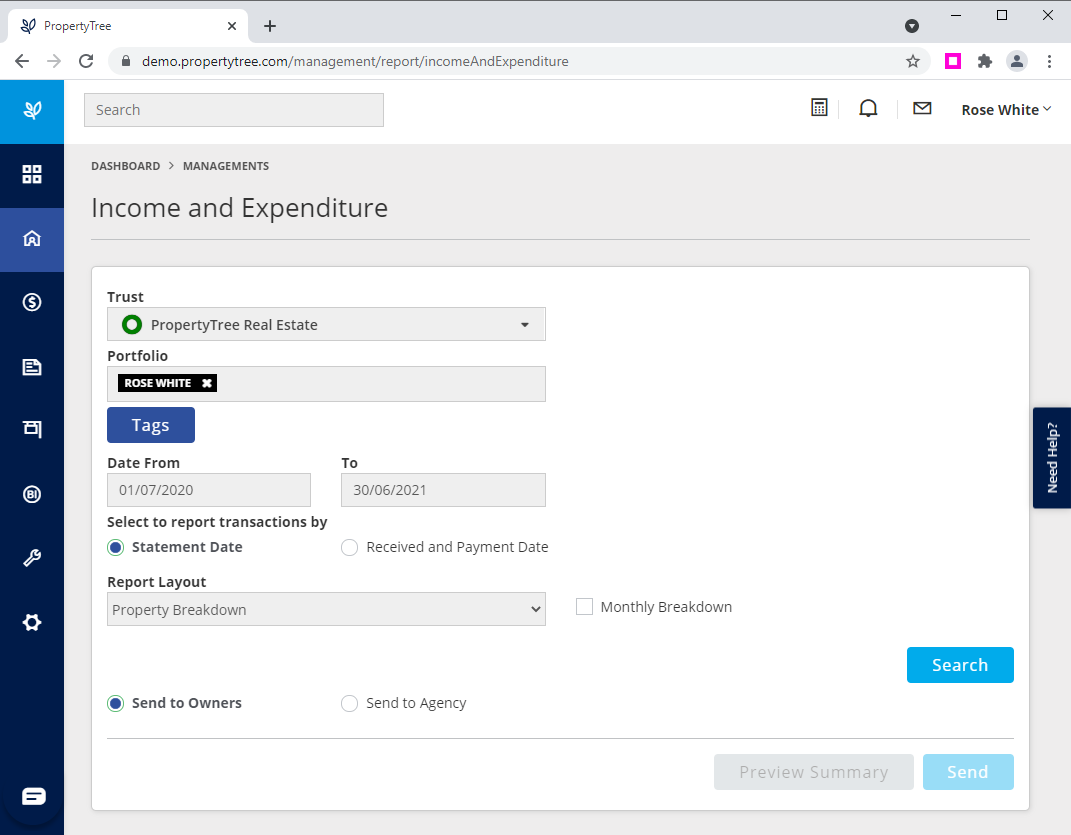Image resolution: width=1071 pixels, height=835 pixels.
Task: Expand the Rose White user menu
Action: (x=1006, y=110)
